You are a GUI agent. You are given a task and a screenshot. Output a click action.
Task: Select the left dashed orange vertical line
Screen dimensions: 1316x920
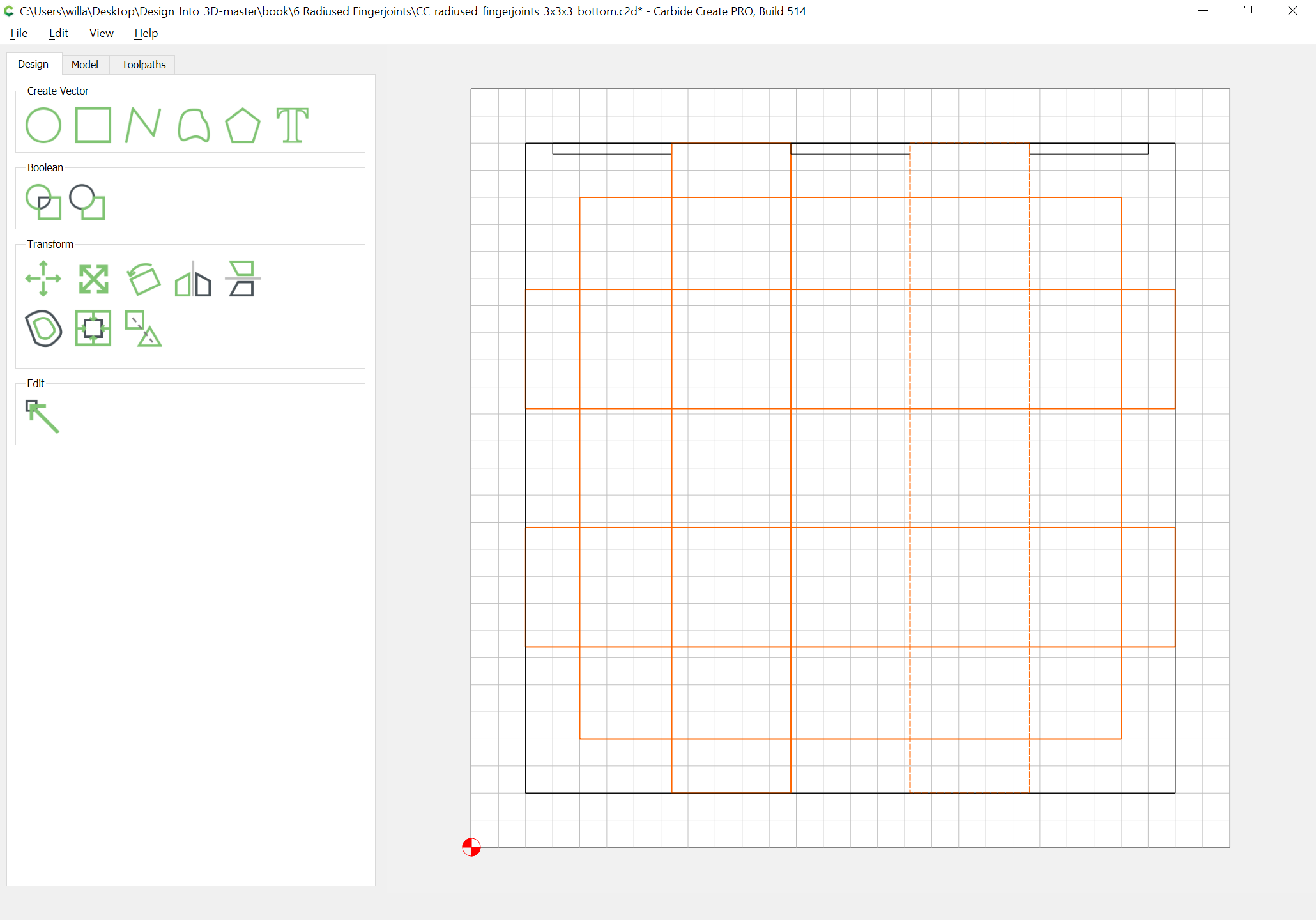pyautogui.click(x=910, y=468)
